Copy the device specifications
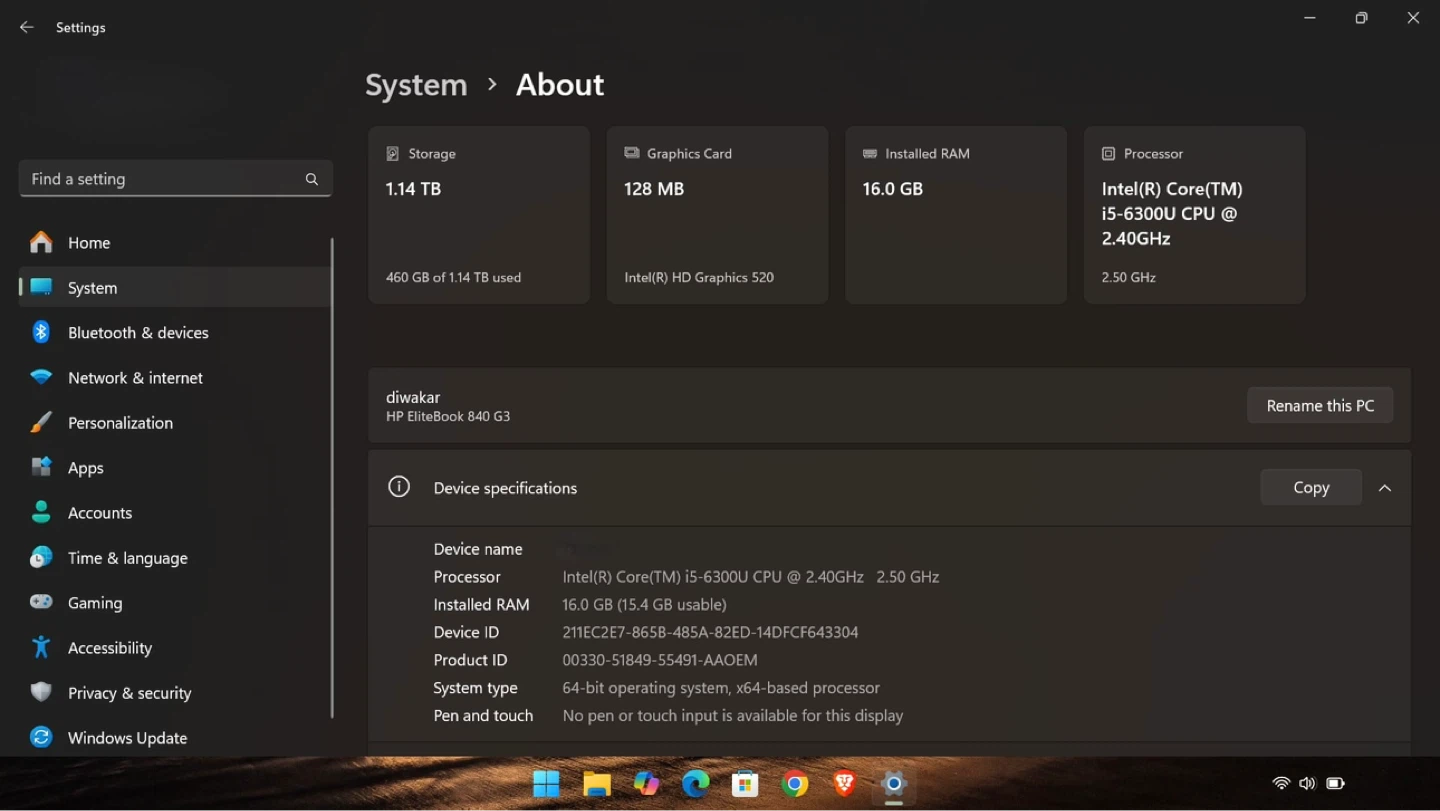Viewport: 1440px width, 811px height. (x=1311, y=487)
